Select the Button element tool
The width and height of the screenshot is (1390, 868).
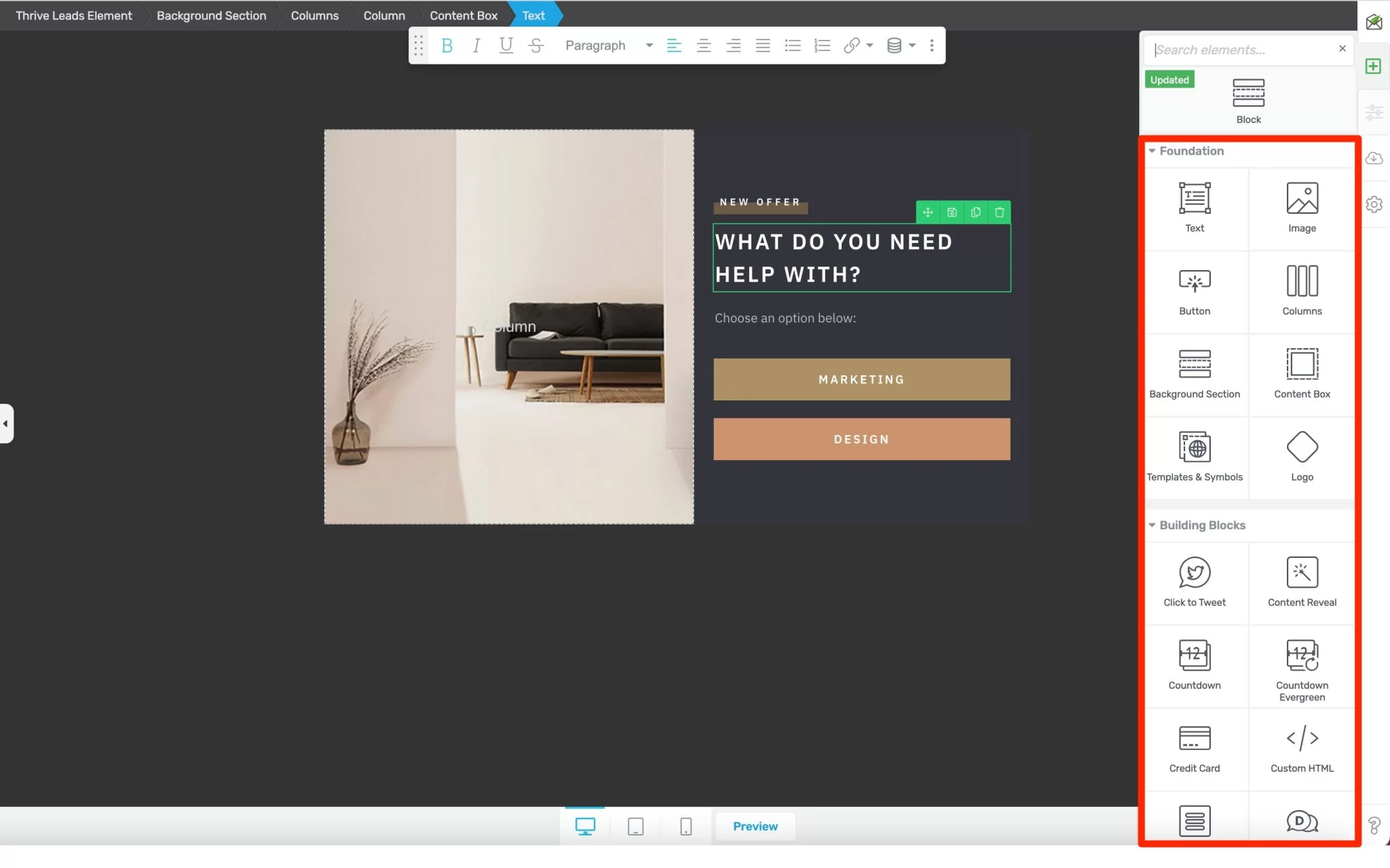1195,289
